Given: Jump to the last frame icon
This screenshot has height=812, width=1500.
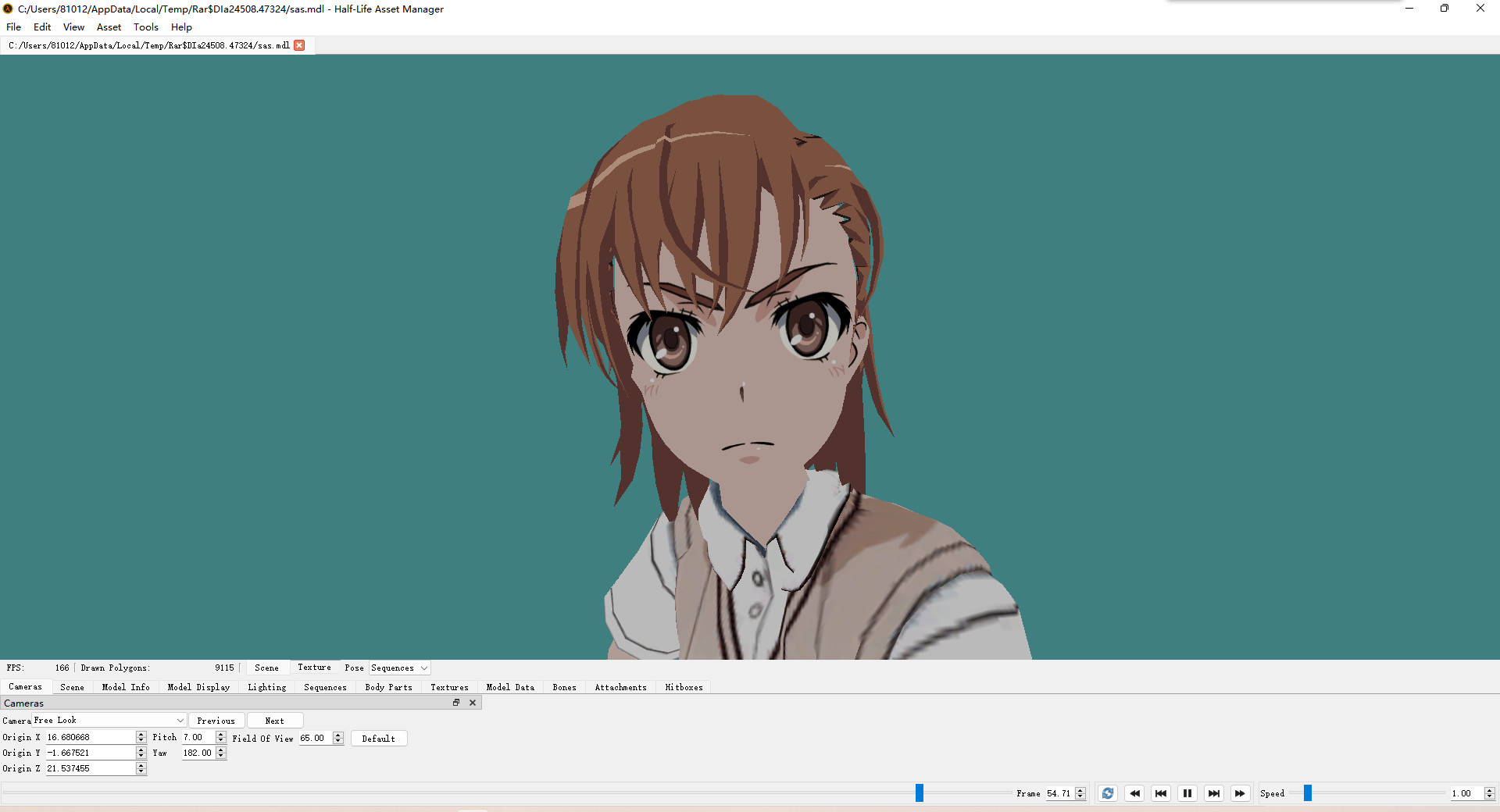Looking at the screenshot, I should pos(1213,793).
